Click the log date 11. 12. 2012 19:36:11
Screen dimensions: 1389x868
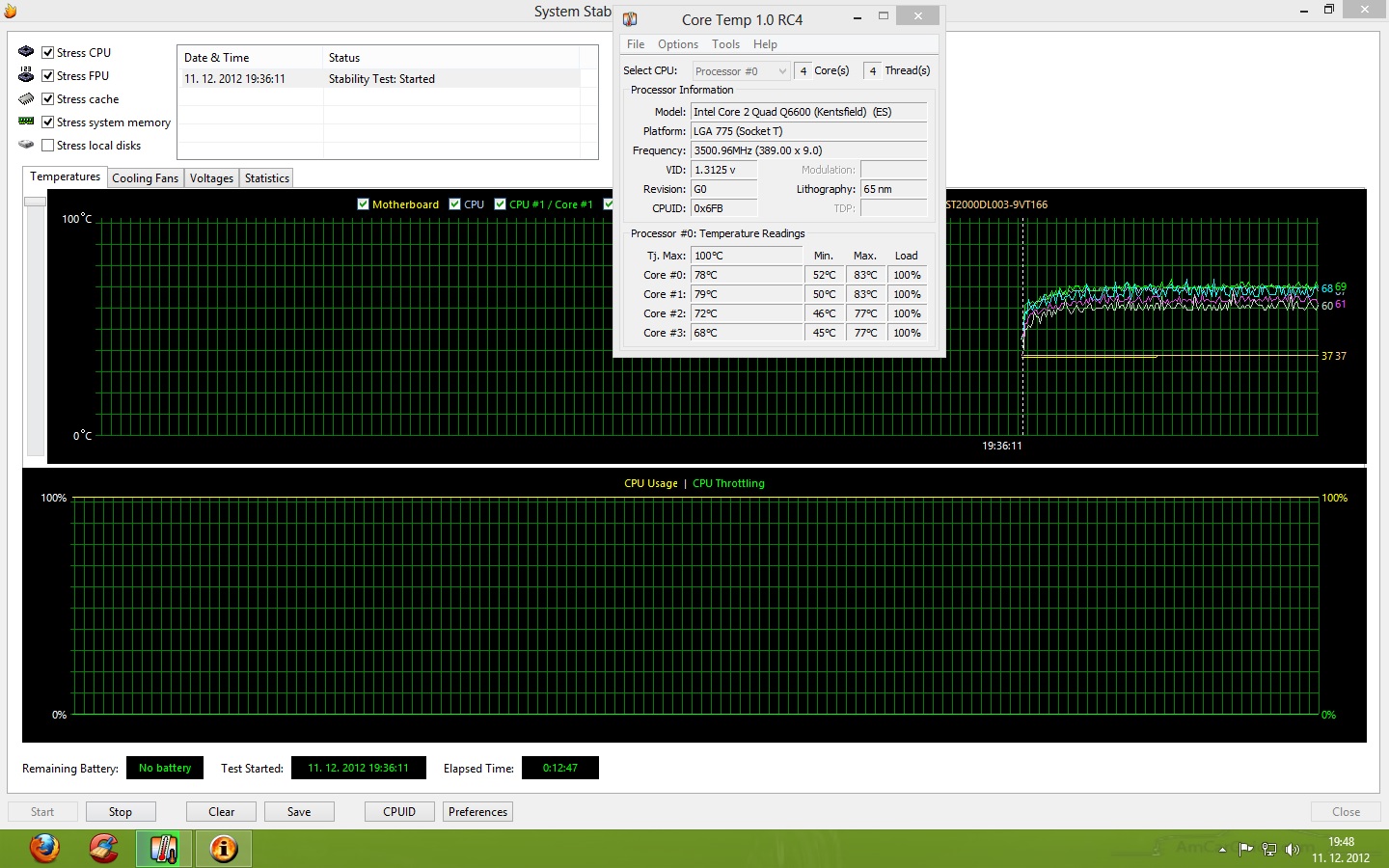coord(234,79)
